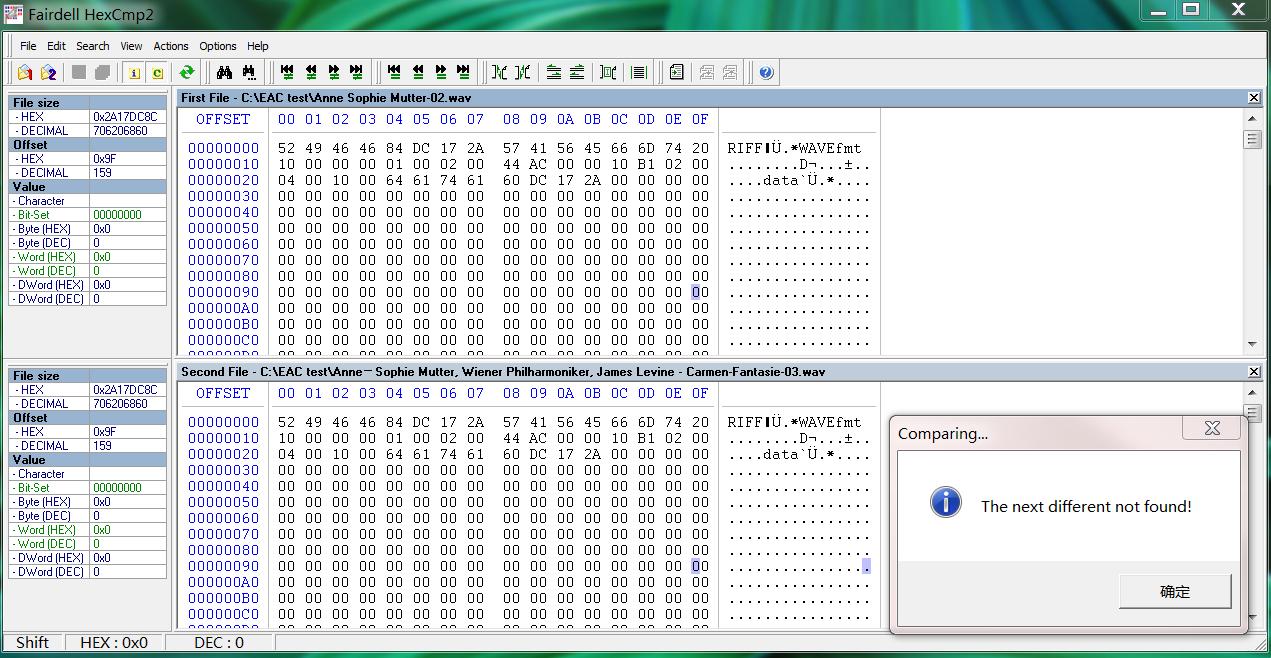
Task: Click the blue help question icon
Action: 766,72
